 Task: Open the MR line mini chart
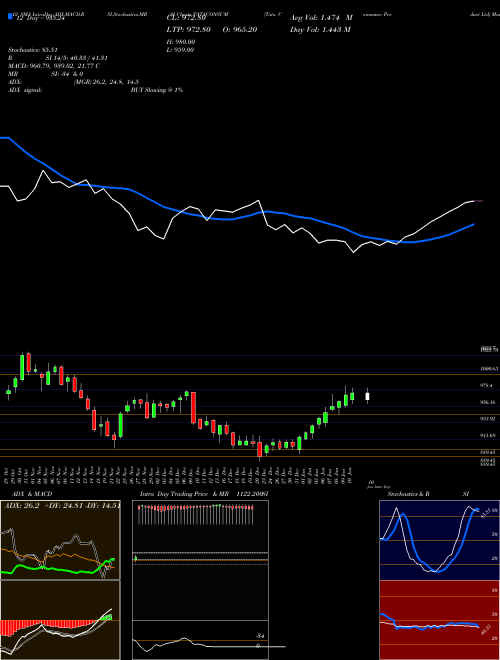[x=200, y=640]
